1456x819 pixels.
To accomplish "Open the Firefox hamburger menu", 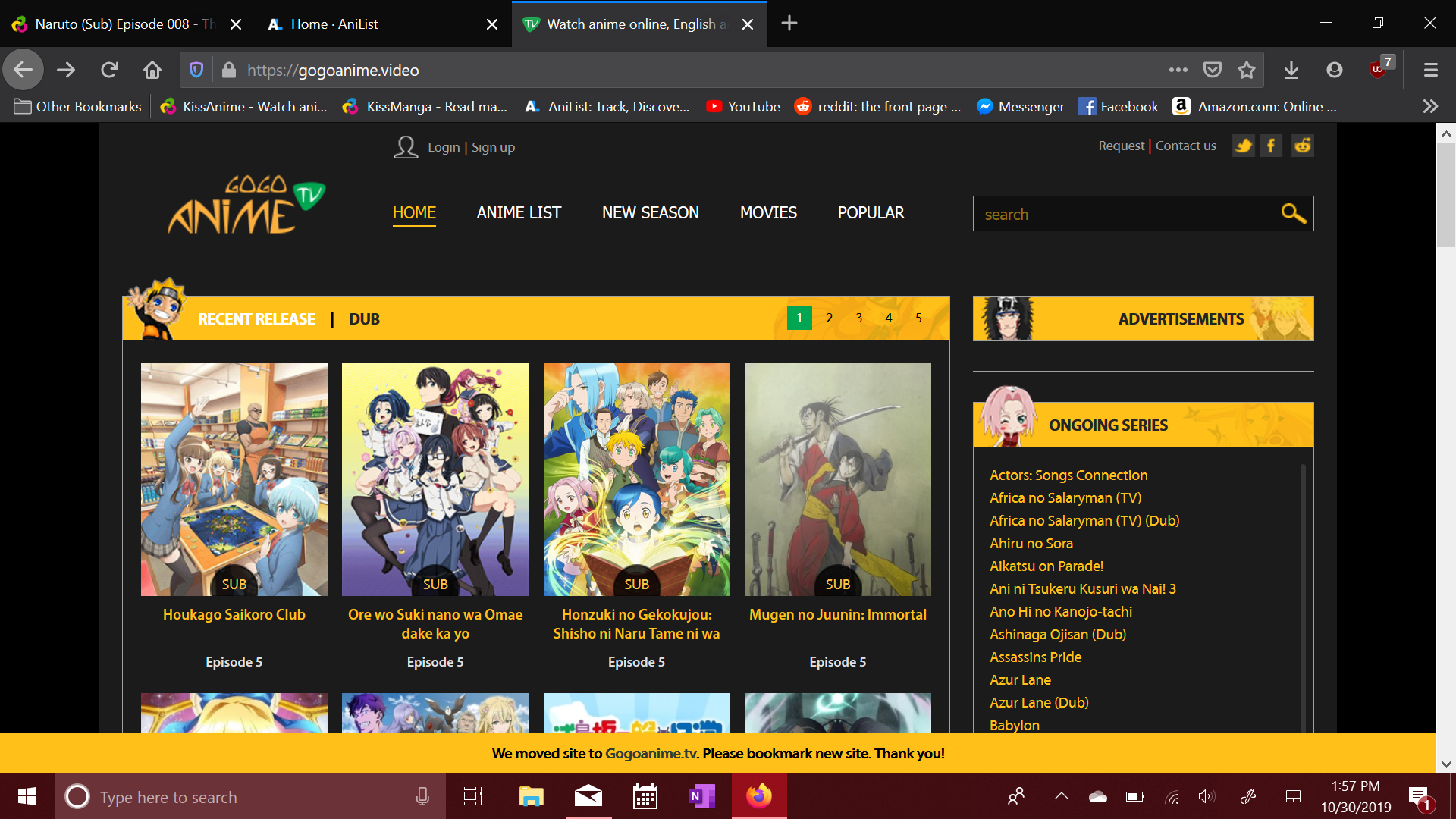I will [x=1429, y=70].
